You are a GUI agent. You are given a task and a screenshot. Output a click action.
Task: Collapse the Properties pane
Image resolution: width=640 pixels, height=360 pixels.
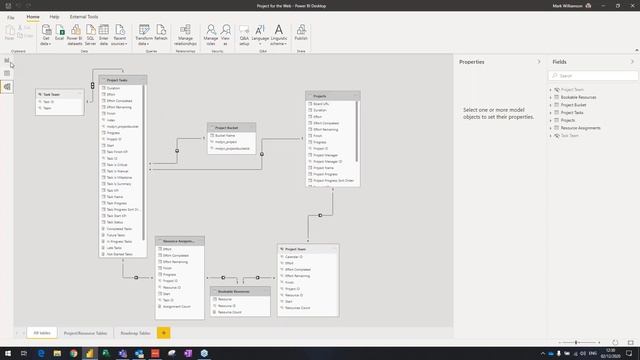(x=539, y=62)
